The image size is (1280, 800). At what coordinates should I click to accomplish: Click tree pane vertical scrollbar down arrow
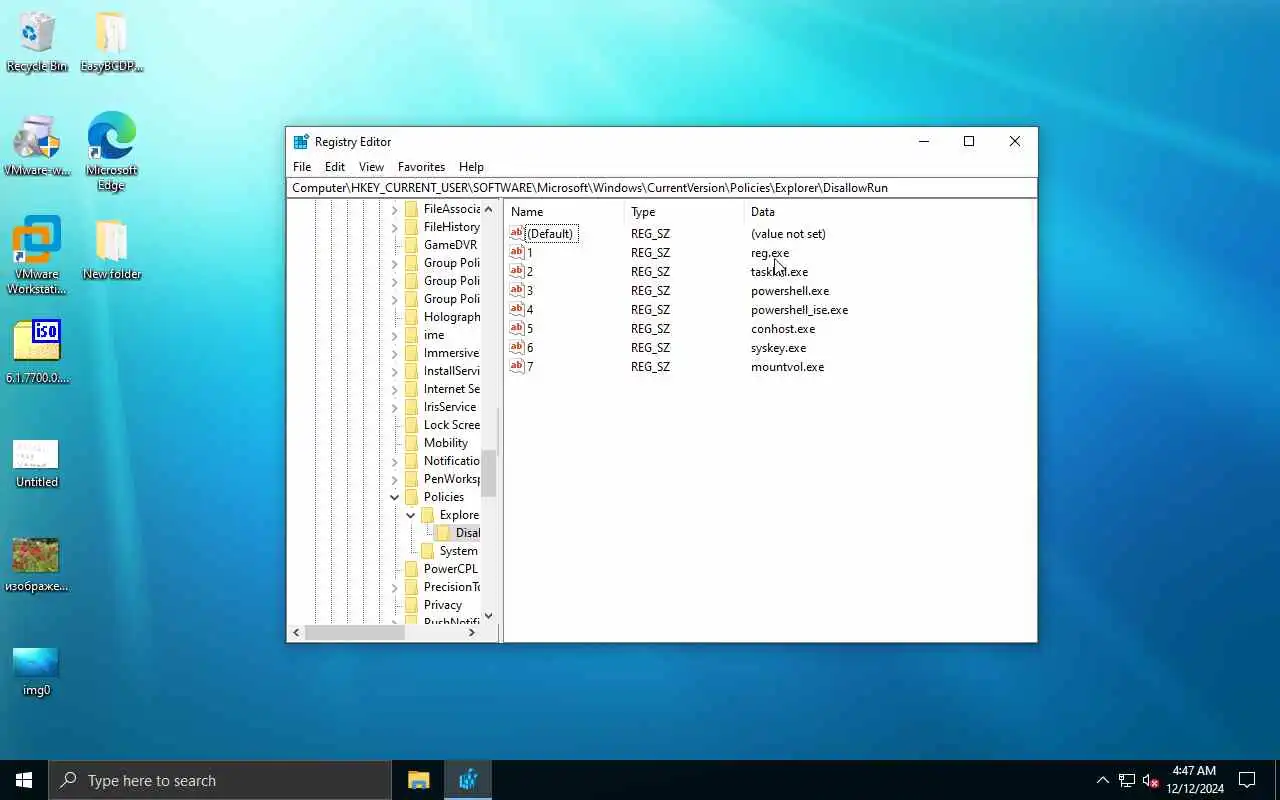click(x=489, y=615)
